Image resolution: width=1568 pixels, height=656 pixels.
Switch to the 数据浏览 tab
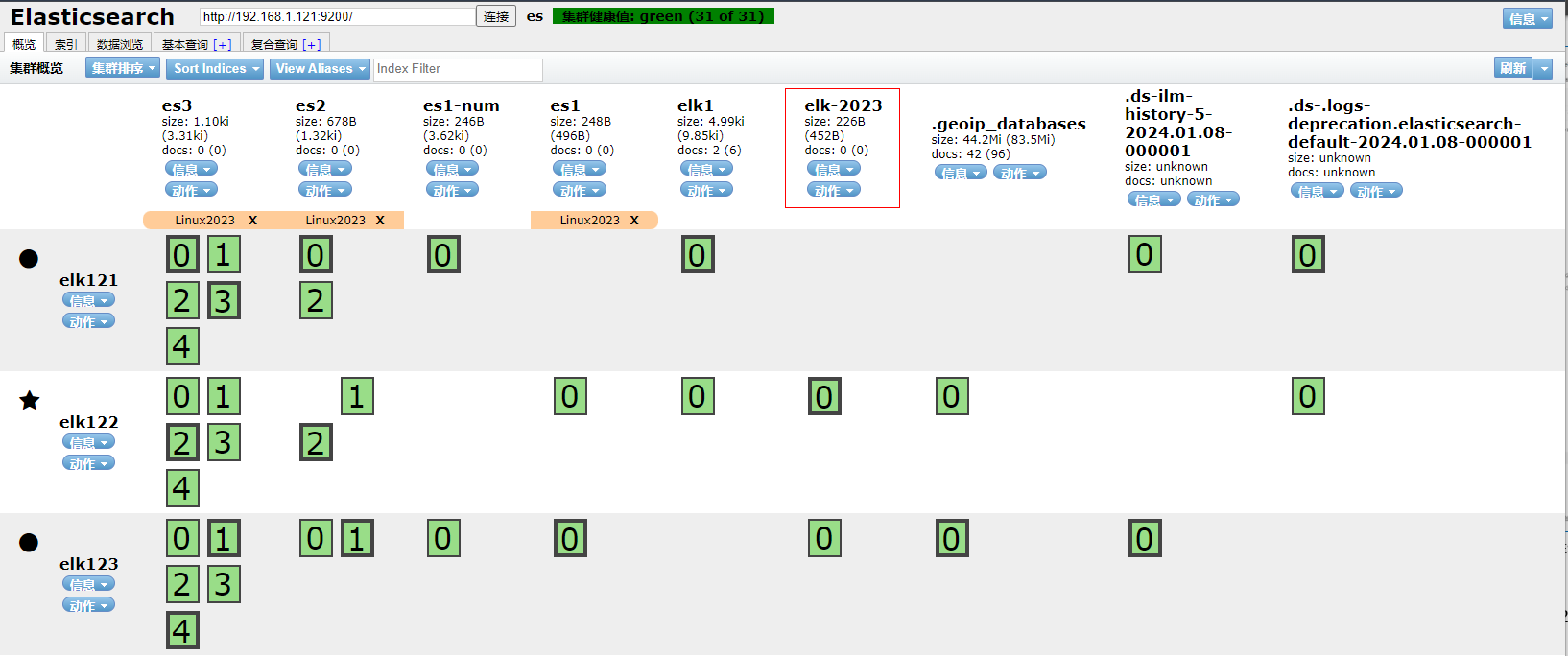pos(120,44)
